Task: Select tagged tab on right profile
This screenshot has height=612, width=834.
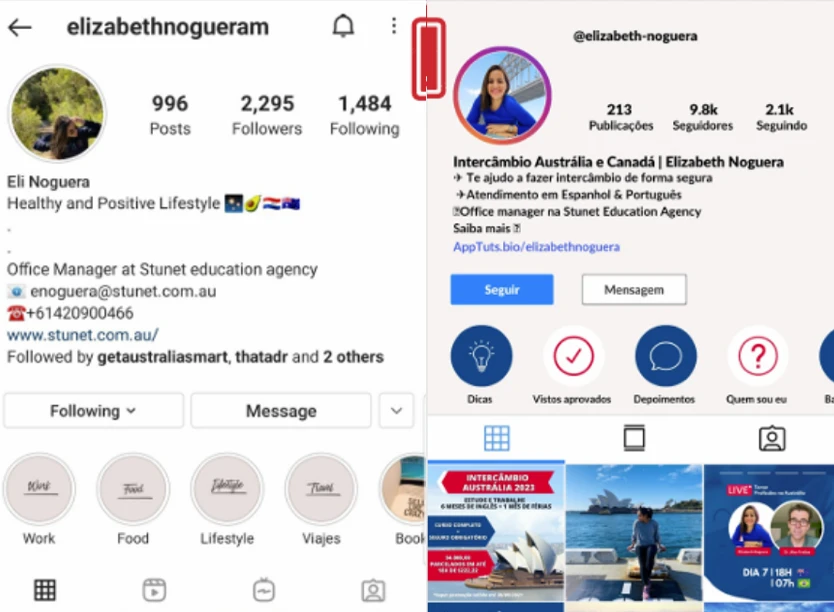Action: [772, 438]
